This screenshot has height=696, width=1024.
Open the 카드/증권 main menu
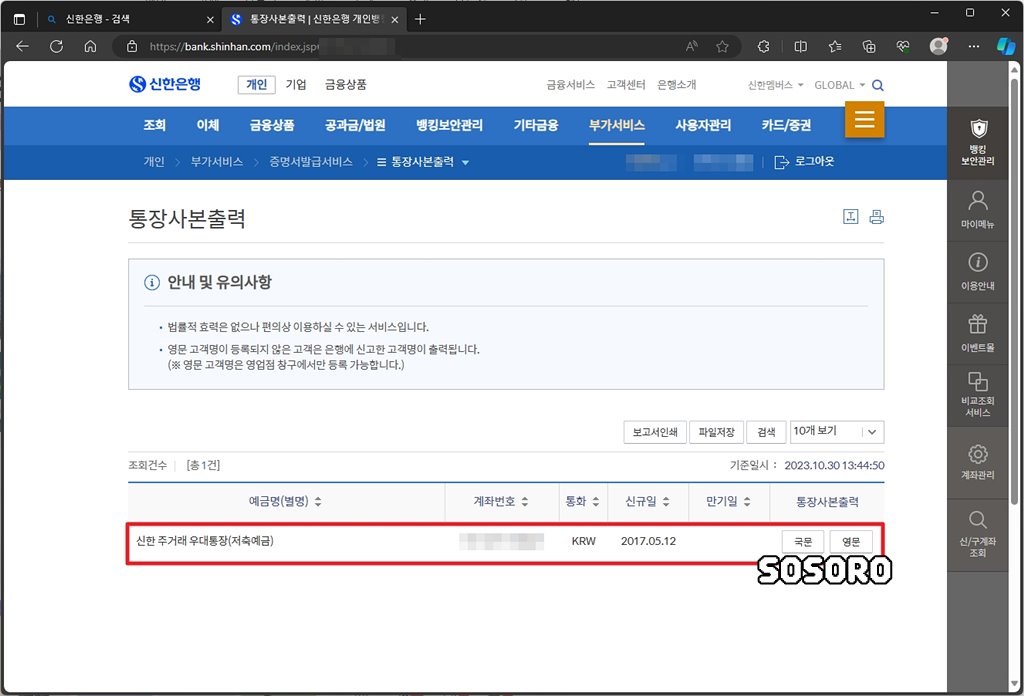coord(786,125)
